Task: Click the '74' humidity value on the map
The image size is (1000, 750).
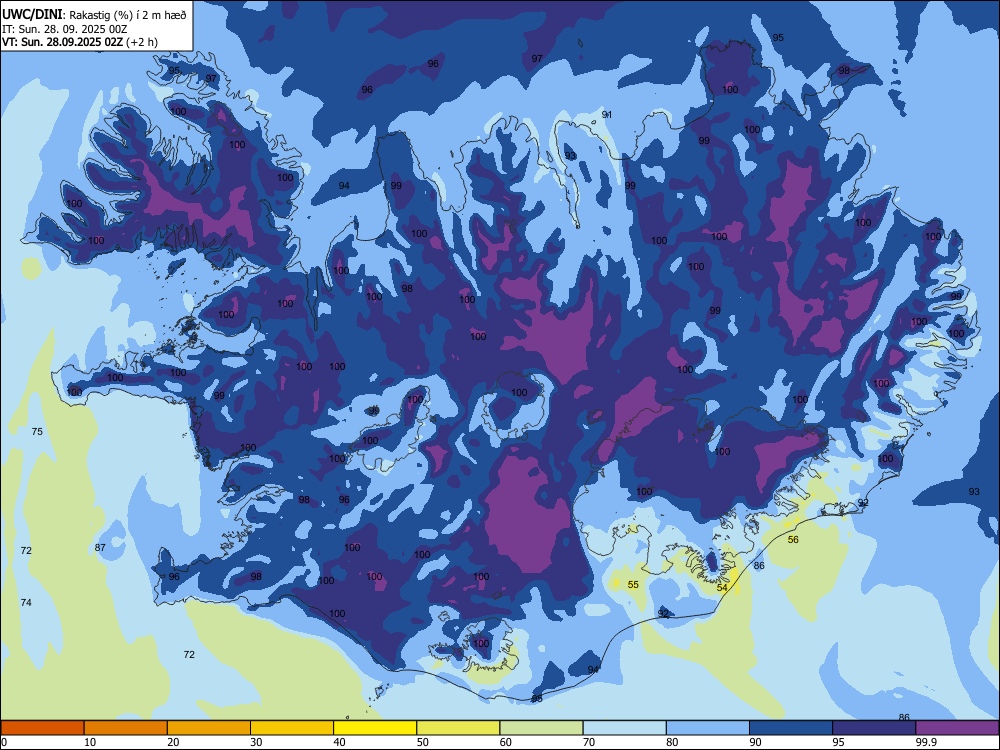Action: pyautogui.click(x=26, y=603)
